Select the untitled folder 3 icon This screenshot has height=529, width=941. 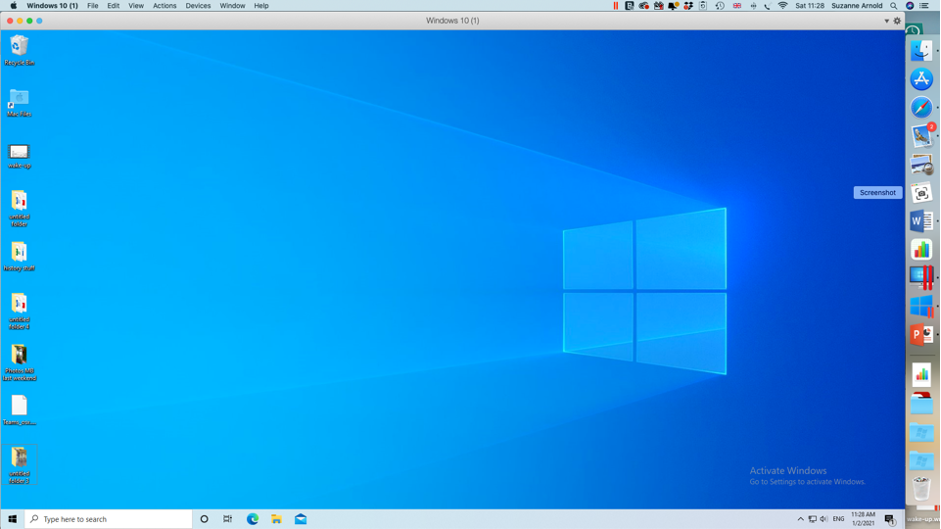pyautogui.click(x=19, y=465)
